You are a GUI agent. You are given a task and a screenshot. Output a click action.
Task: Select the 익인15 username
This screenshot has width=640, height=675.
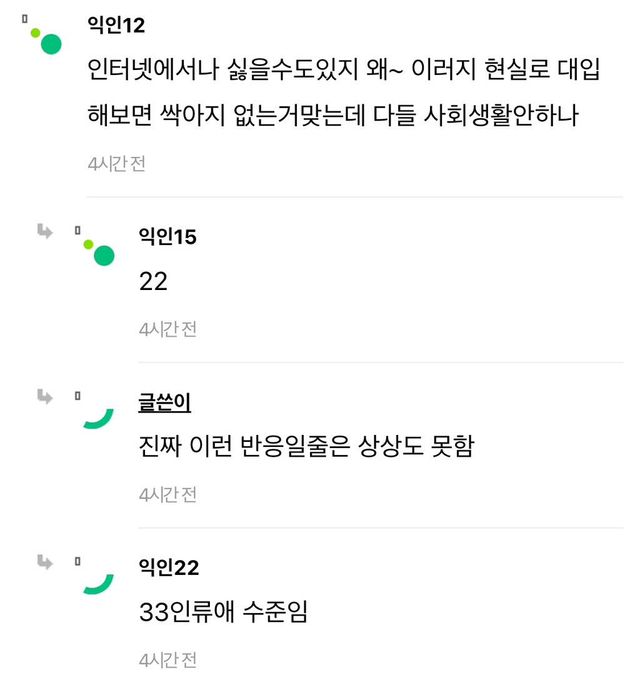tap(168, 237)
